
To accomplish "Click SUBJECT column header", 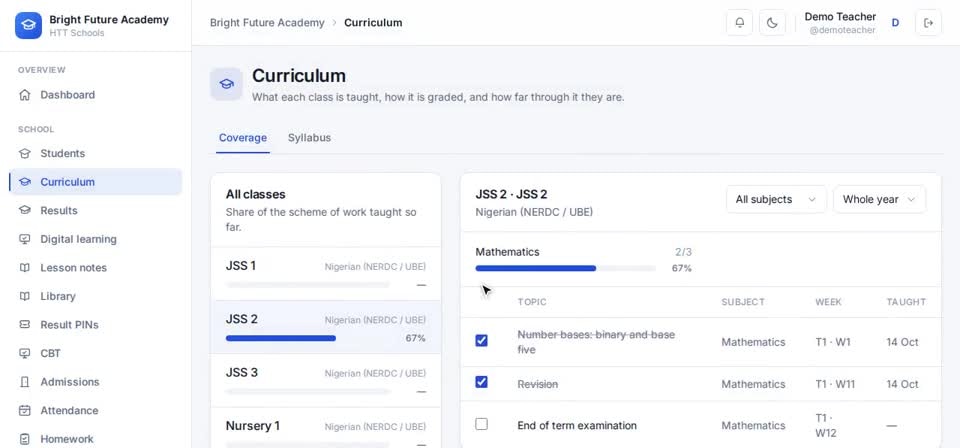I will [x=743, y=302].
